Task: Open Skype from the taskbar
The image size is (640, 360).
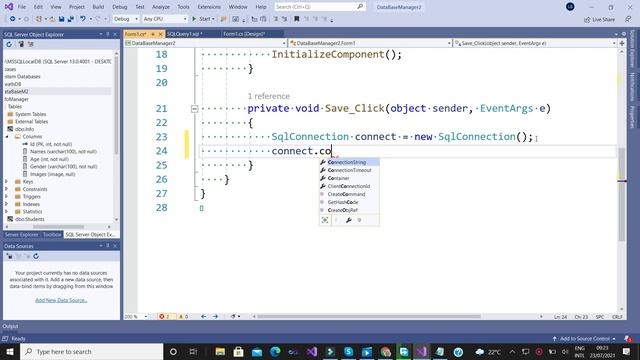Action: [349, 351]
